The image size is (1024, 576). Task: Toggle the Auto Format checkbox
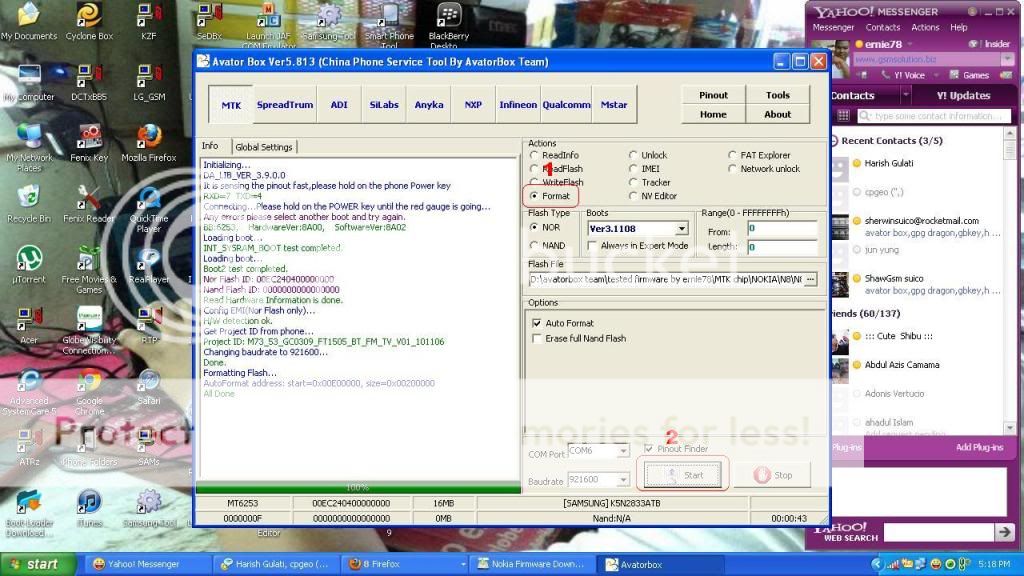click(x=537, y=323)
